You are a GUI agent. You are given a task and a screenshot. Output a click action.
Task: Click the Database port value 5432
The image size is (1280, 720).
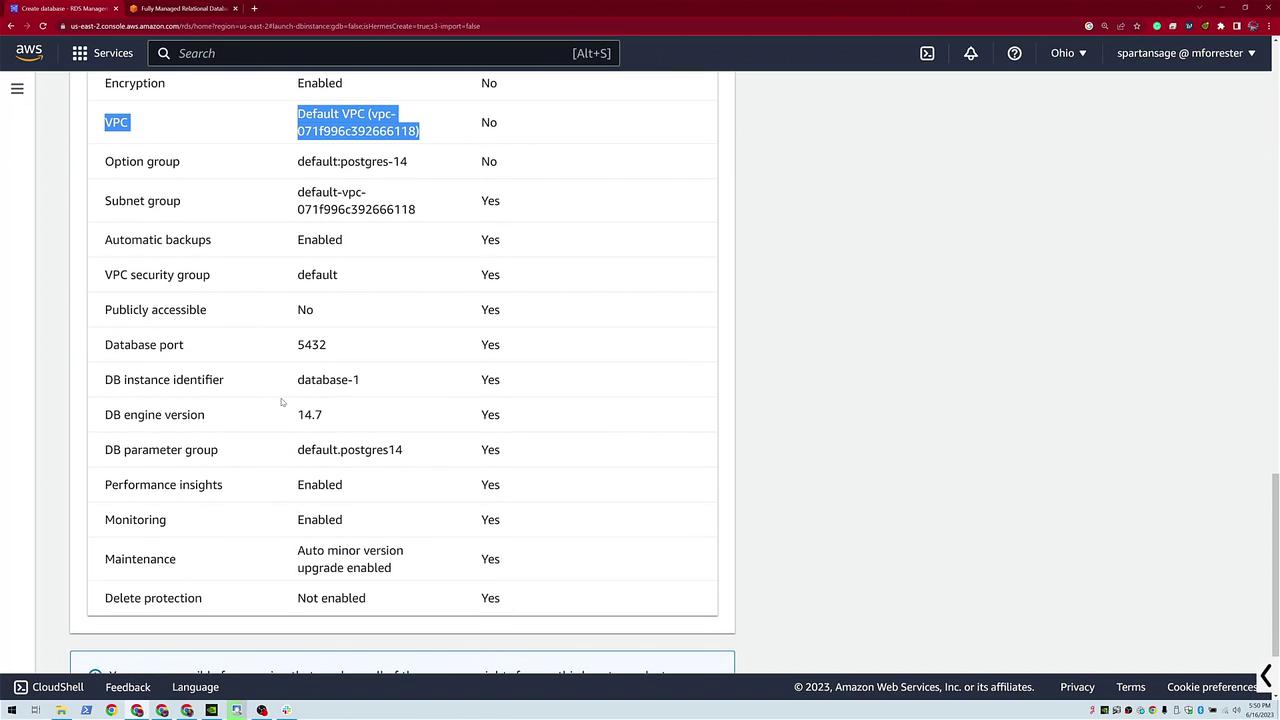point(311,345)
